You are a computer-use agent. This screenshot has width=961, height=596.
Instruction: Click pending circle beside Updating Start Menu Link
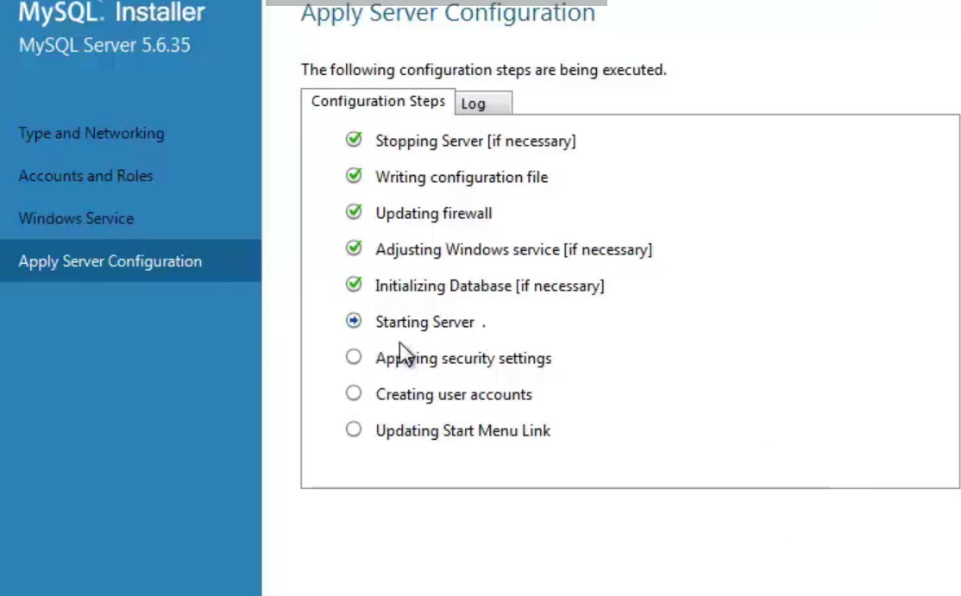tap(354, 429)
